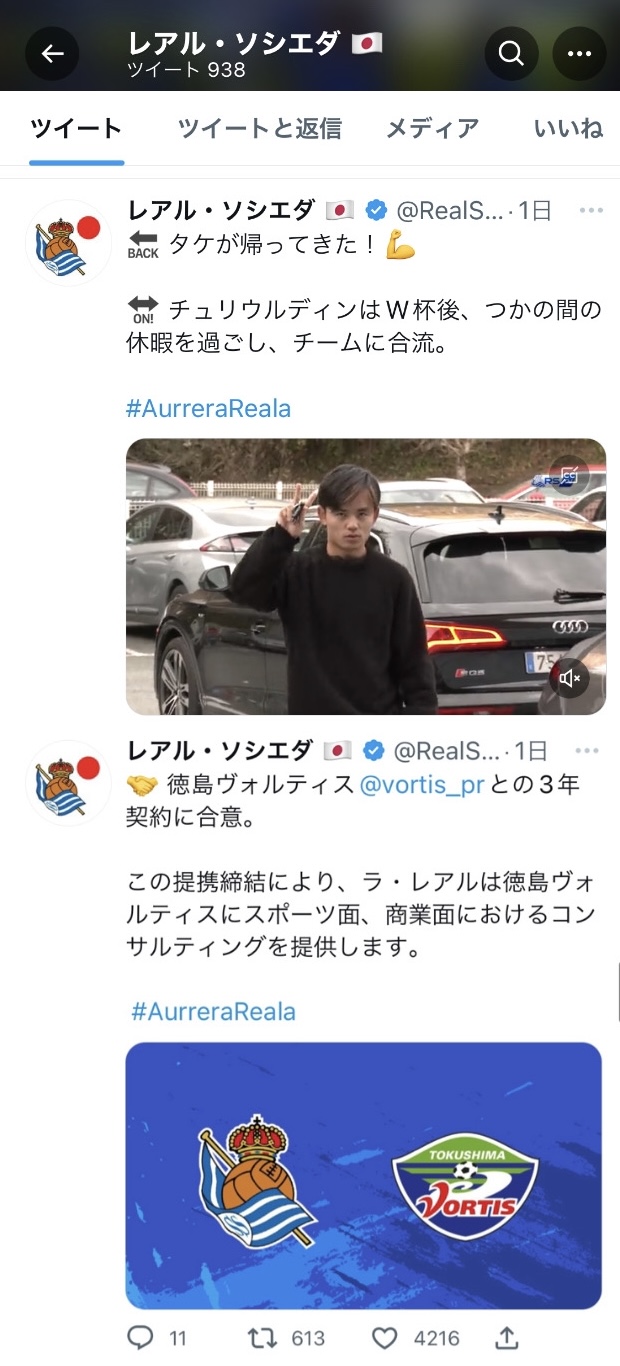Play the video of Take by the car
The image size is (620, 1366).
click(x=366, y=577)
